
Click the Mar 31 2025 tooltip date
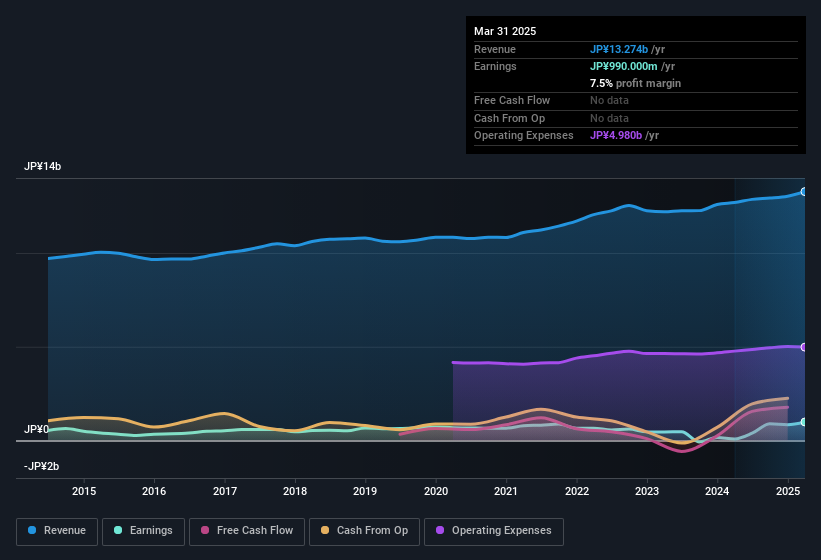[505, 31]
